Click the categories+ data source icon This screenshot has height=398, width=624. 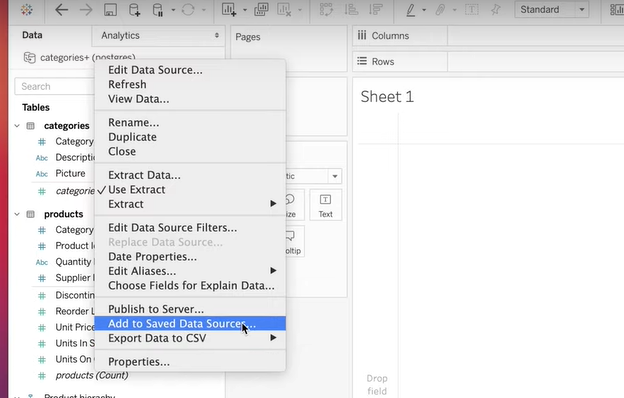(29, 58)
